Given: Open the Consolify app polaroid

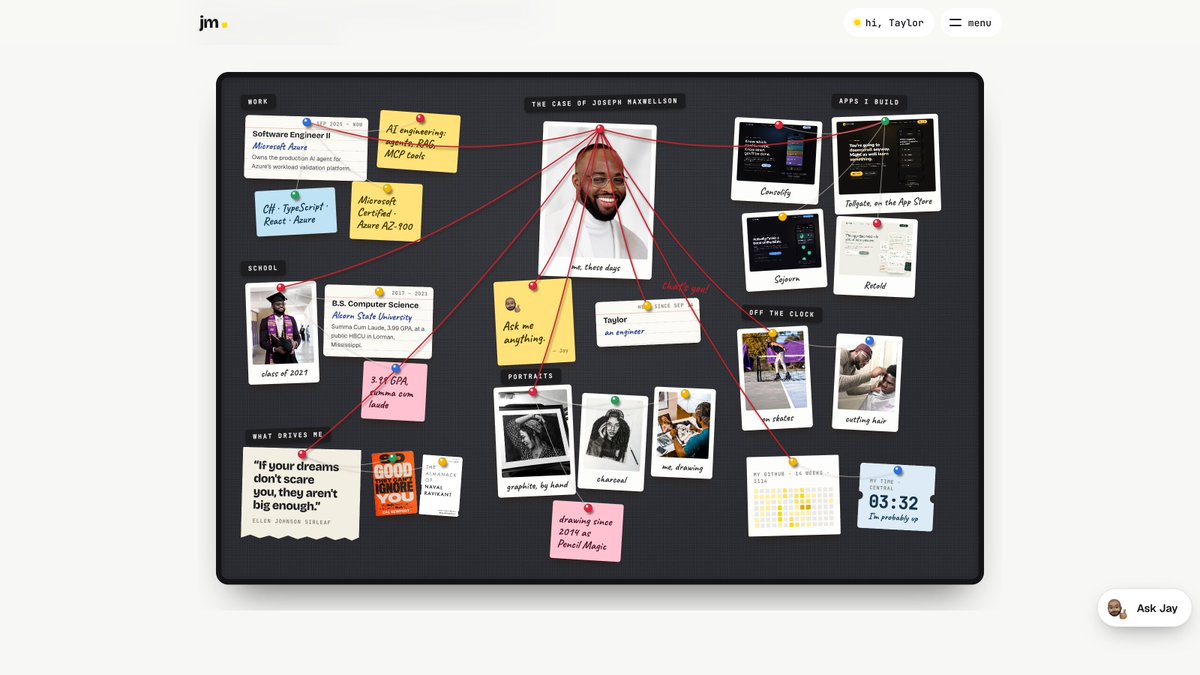Looking at the screenshot, I should [776, 160].
